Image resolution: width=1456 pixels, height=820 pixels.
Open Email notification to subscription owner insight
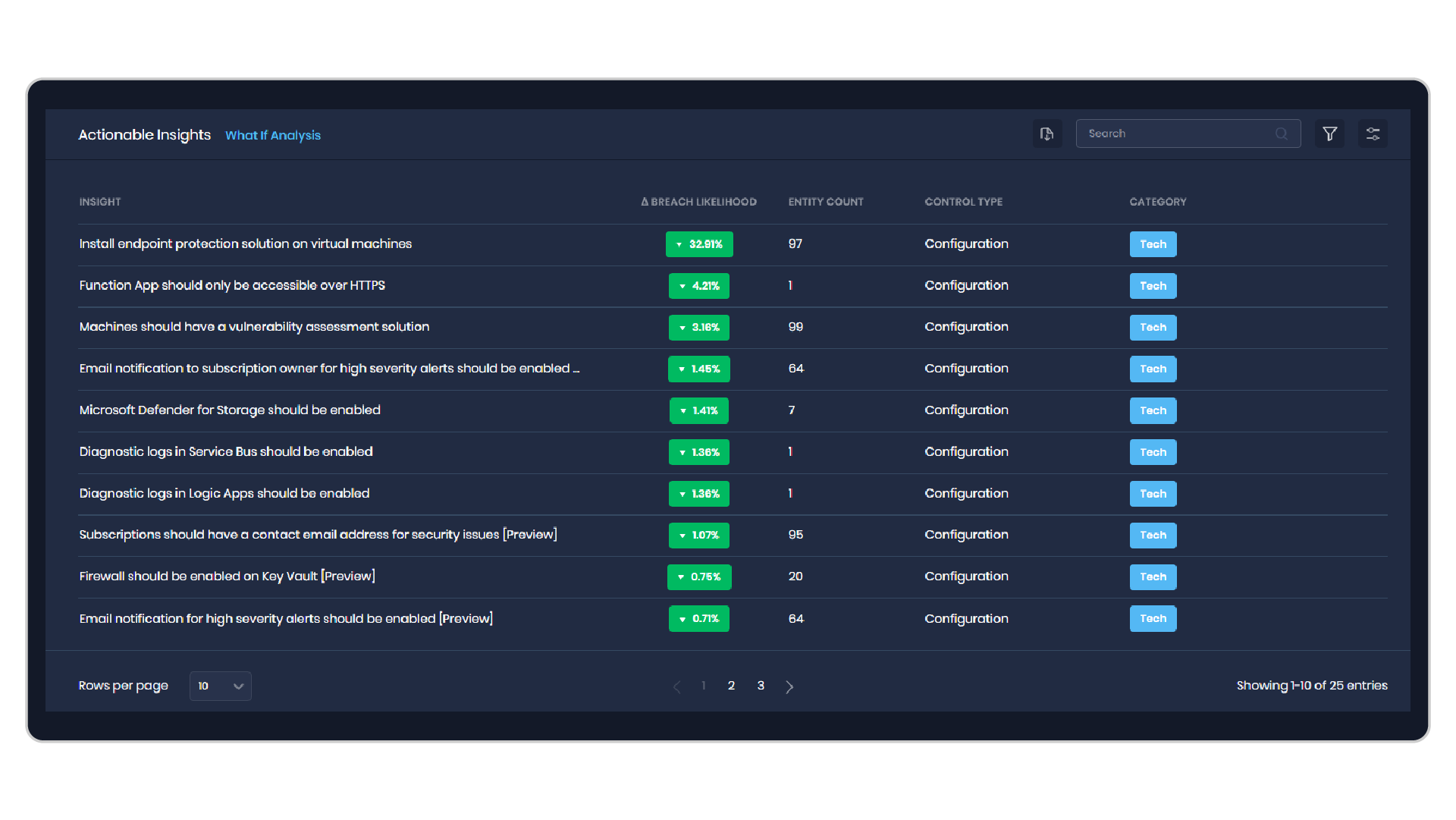[330, 369]
